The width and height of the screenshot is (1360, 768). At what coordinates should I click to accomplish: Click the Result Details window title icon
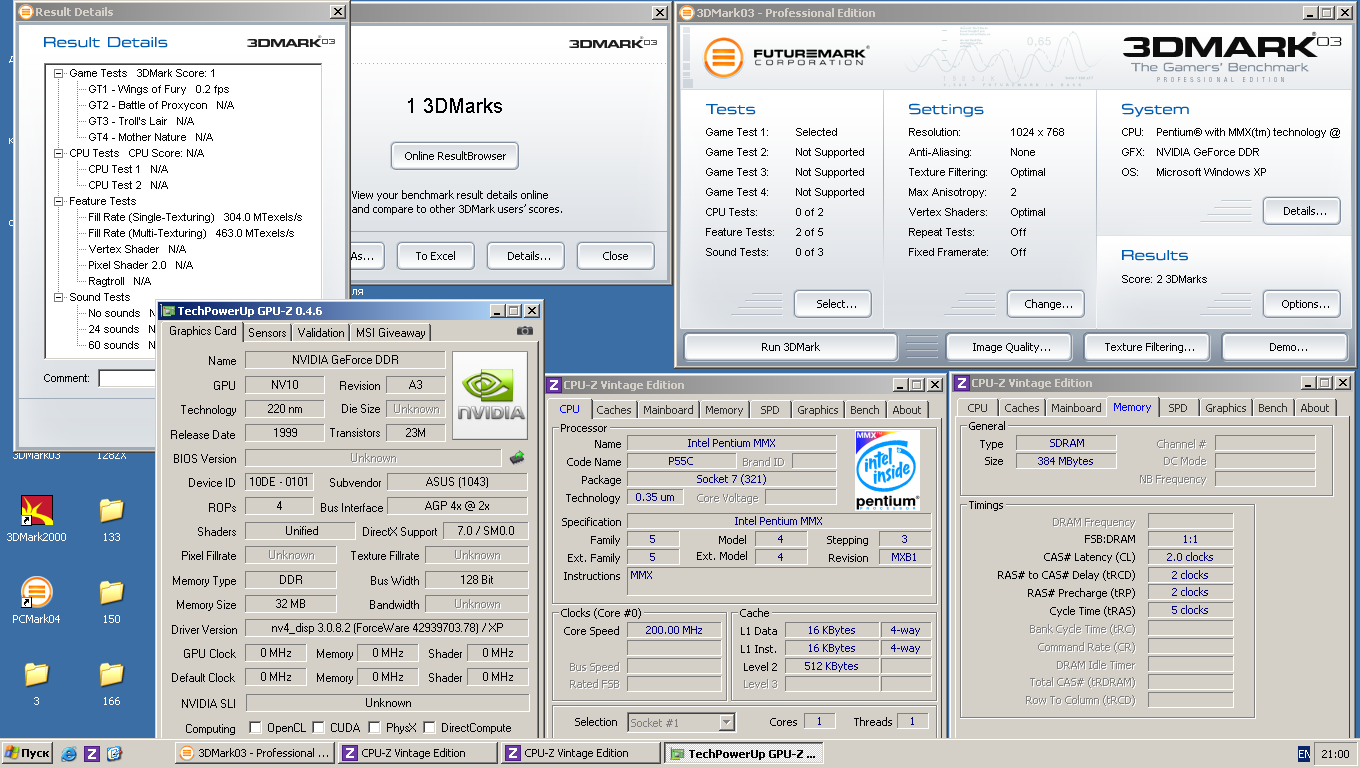pos(26,12)
